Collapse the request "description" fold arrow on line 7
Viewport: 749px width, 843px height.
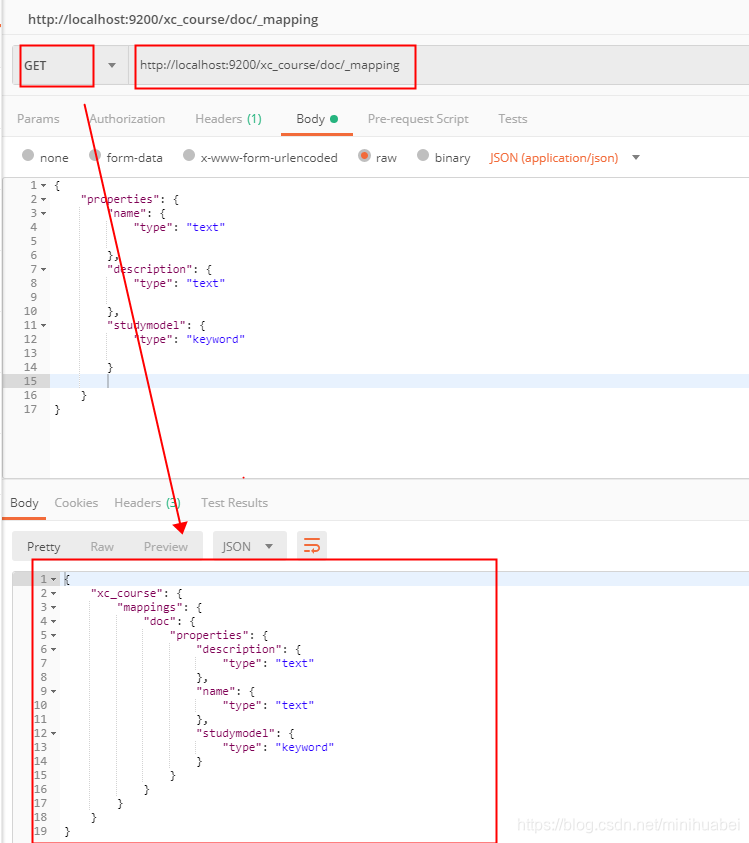pos(44,269)
